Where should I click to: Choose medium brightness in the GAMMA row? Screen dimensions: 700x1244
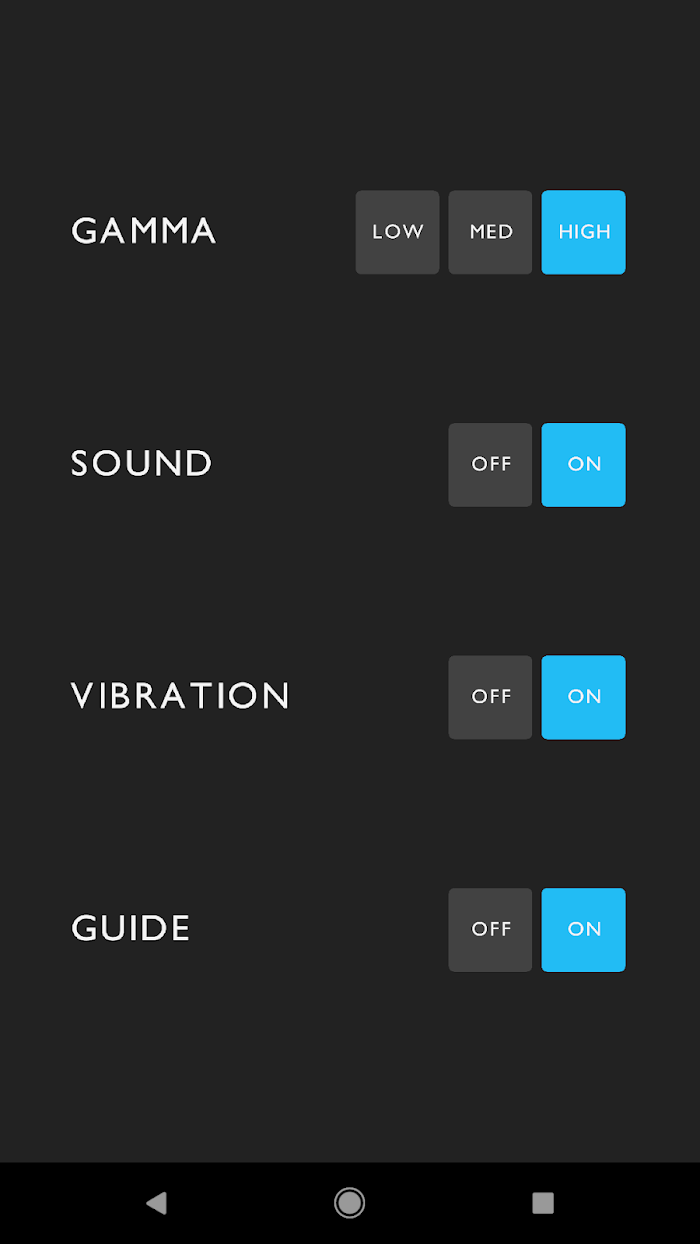click(490, 232)
